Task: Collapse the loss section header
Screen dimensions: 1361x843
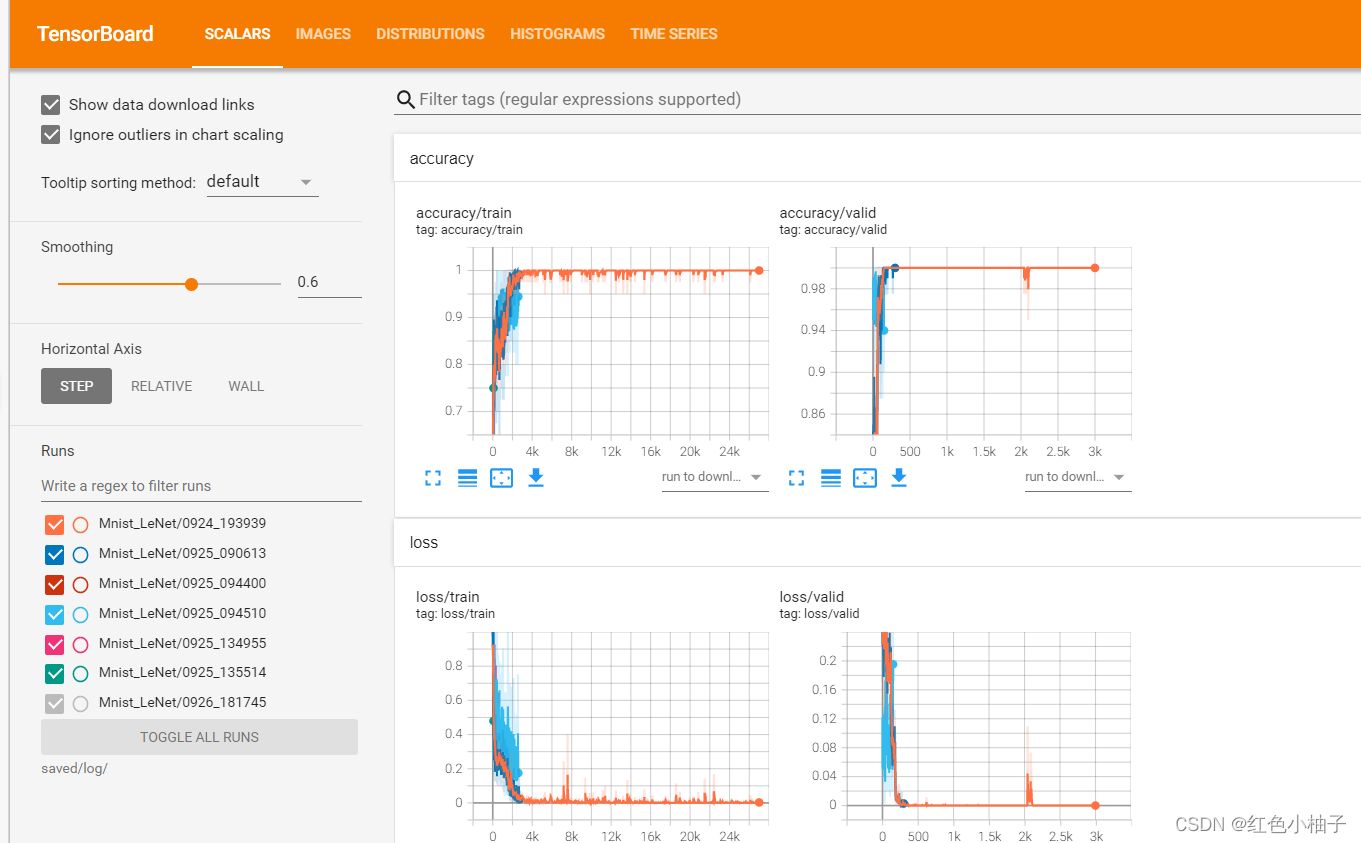Action: pyautogui.click(x=877, y=542)
